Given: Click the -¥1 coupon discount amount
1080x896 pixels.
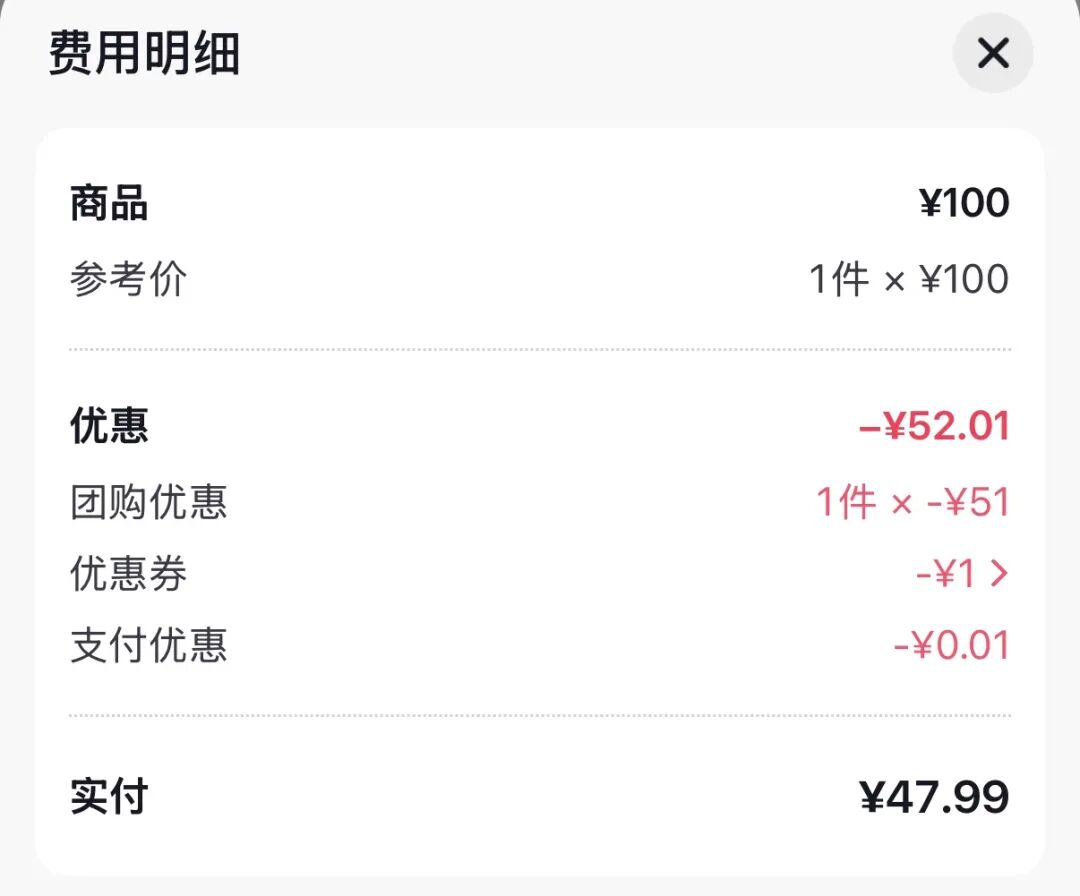Looking at the screenshot, I should (946, 574).
